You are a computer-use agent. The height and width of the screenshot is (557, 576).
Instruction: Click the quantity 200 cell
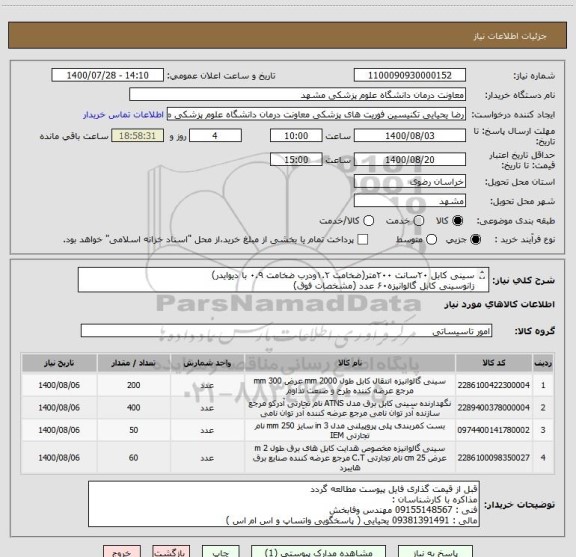[x=133, y=385]
